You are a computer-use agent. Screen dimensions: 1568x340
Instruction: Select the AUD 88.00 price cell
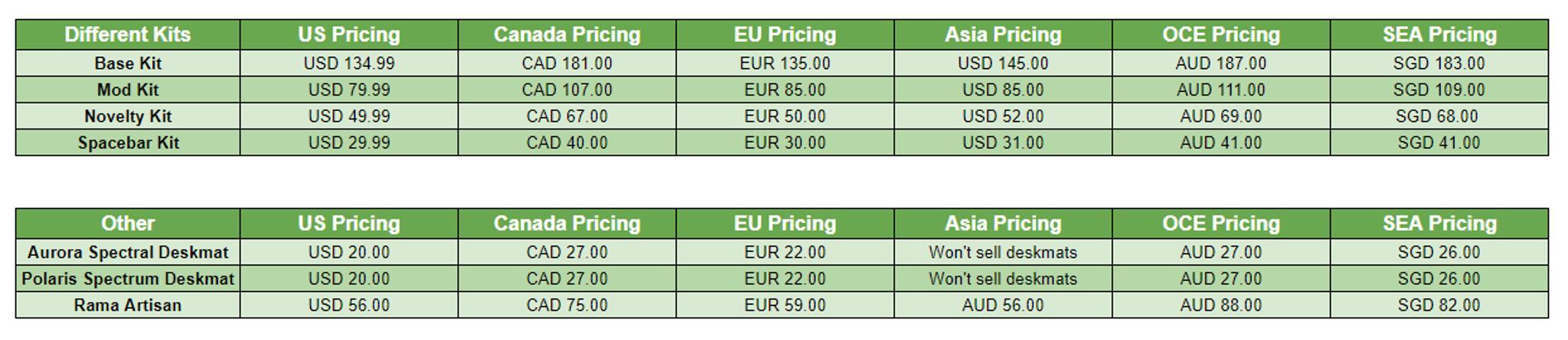[1220, 306]
